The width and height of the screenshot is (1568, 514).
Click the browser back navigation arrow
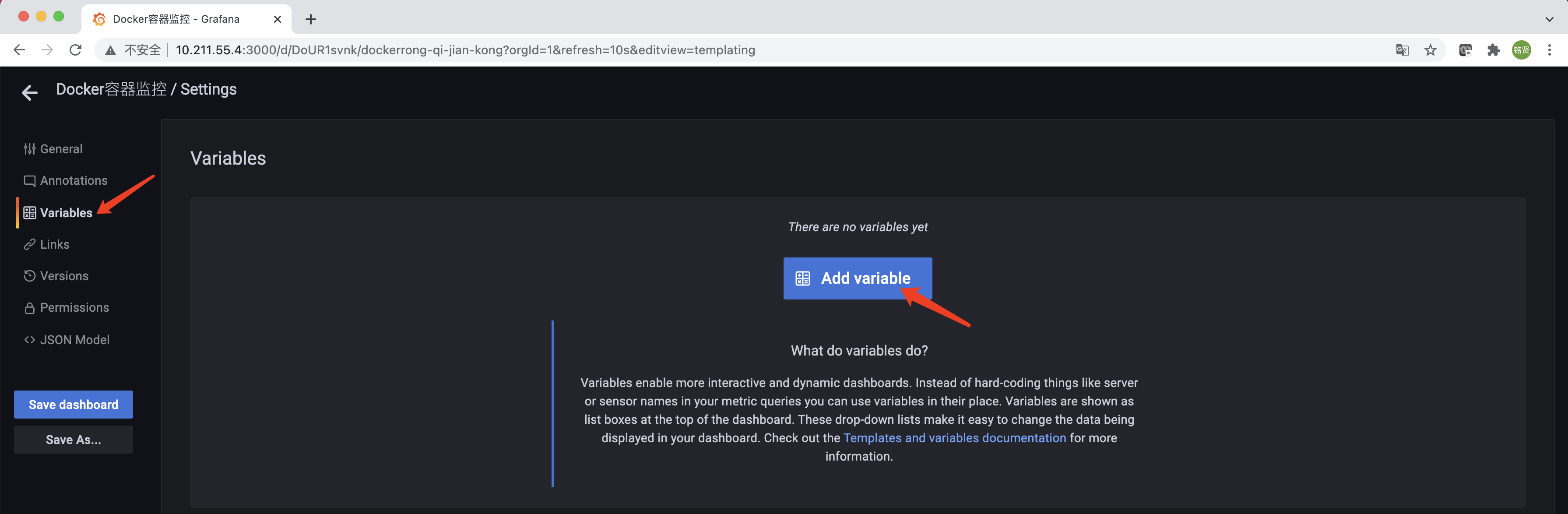click(19, 50)
